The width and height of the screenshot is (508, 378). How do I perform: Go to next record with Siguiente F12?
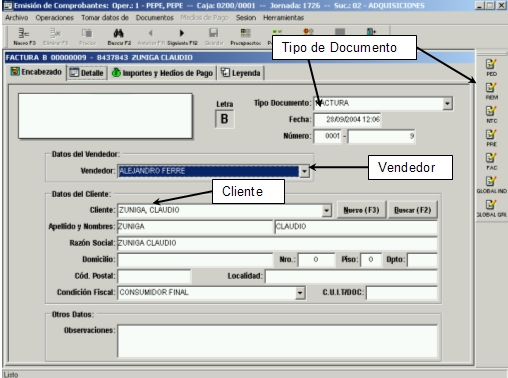[x=182, y=37]
